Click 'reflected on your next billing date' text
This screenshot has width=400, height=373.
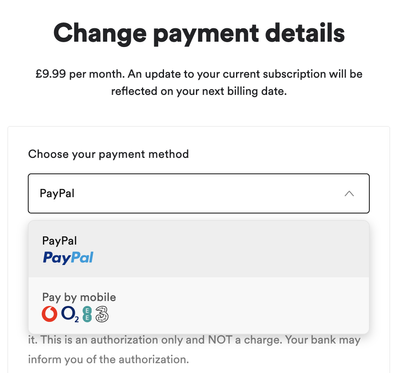(x=199, y=91)
